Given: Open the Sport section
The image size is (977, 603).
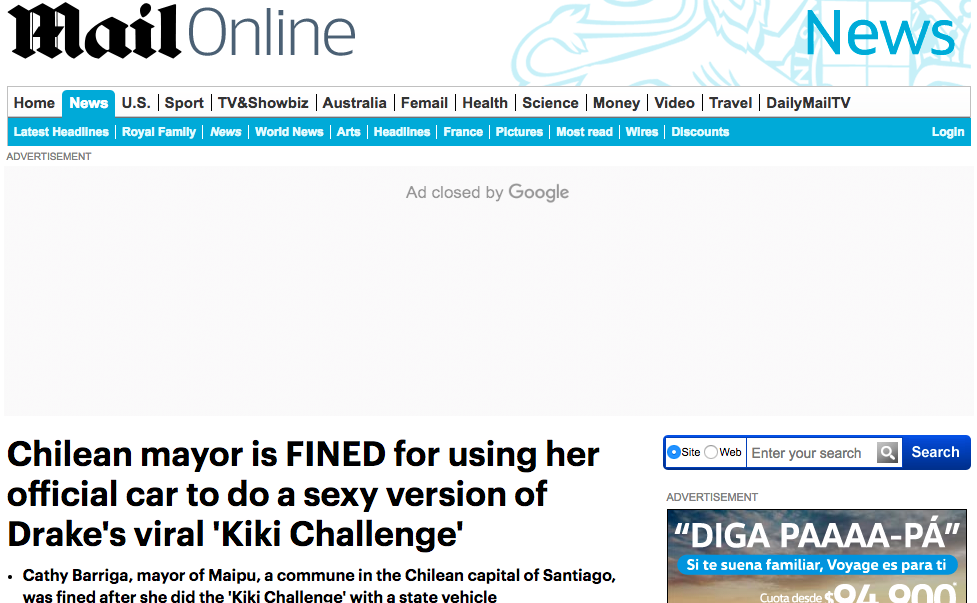Looking at the screenshot, I should click(184, 103).
